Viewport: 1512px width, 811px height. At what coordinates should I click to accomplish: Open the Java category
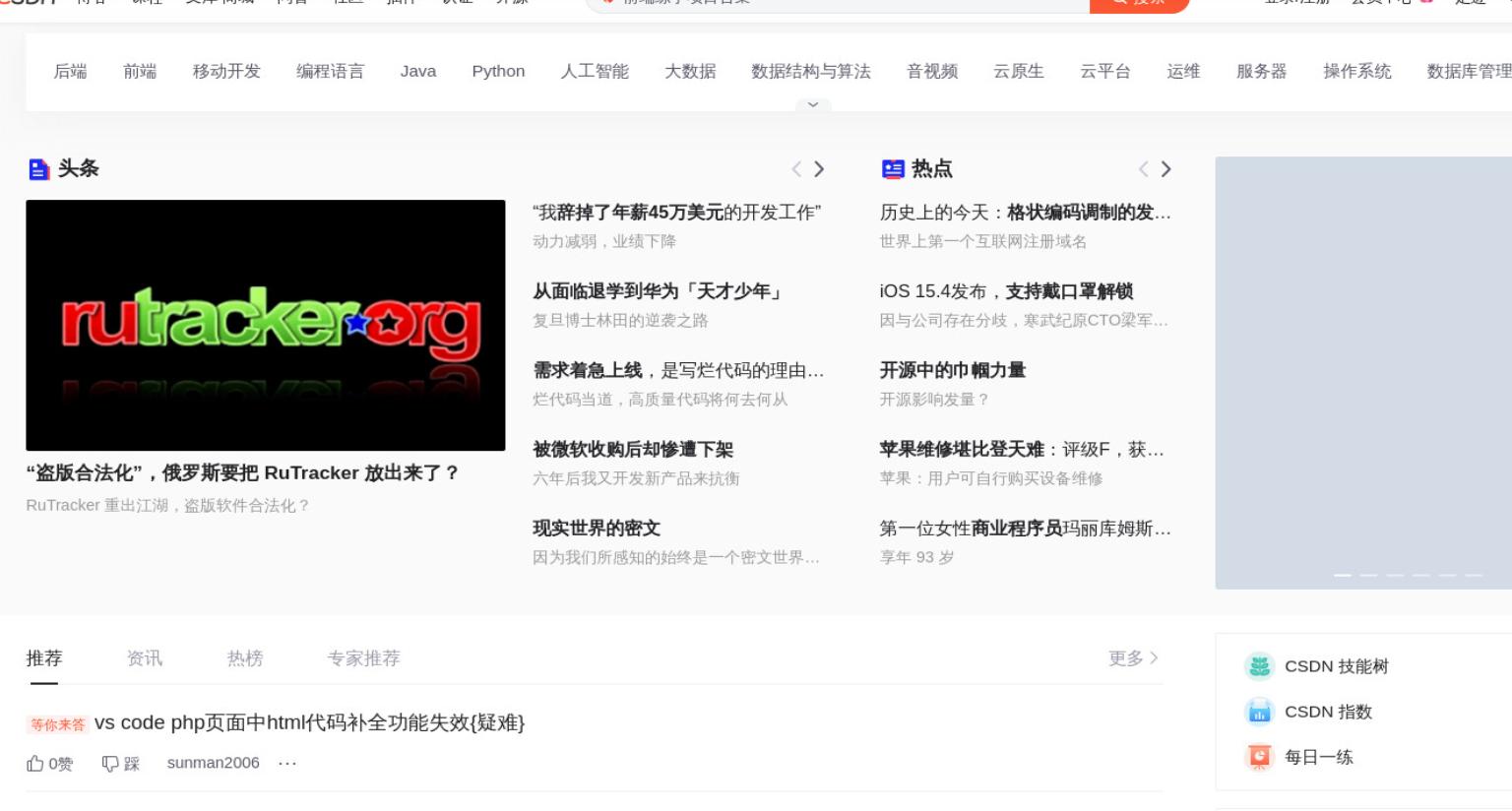point(418,71)
